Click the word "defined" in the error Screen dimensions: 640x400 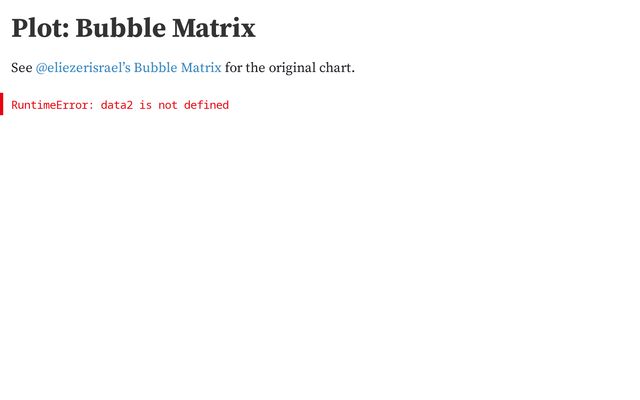point(206,105)
